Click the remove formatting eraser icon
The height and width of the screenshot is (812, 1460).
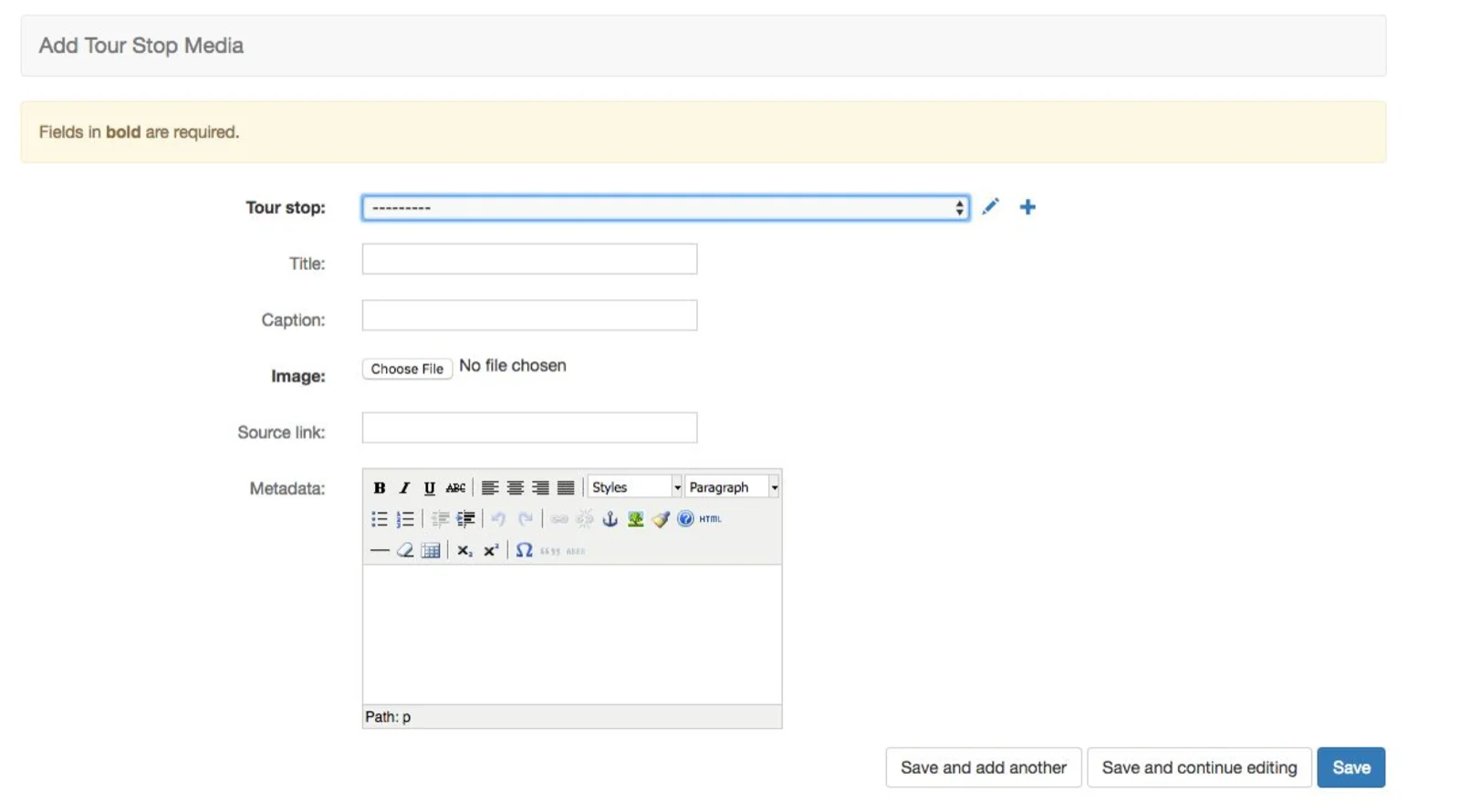pyautogui.click(x=405, y=550)
